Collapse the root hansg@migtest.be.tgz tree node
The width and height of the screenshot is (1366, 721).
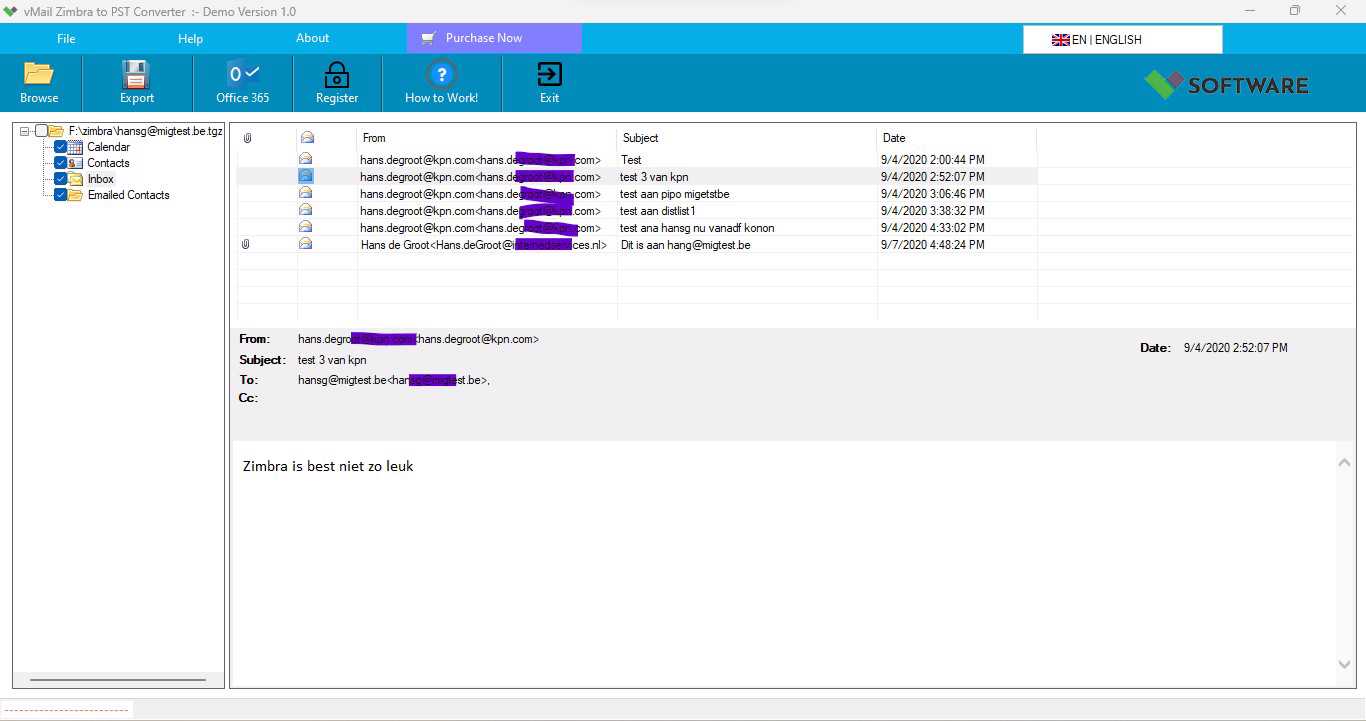24,131
